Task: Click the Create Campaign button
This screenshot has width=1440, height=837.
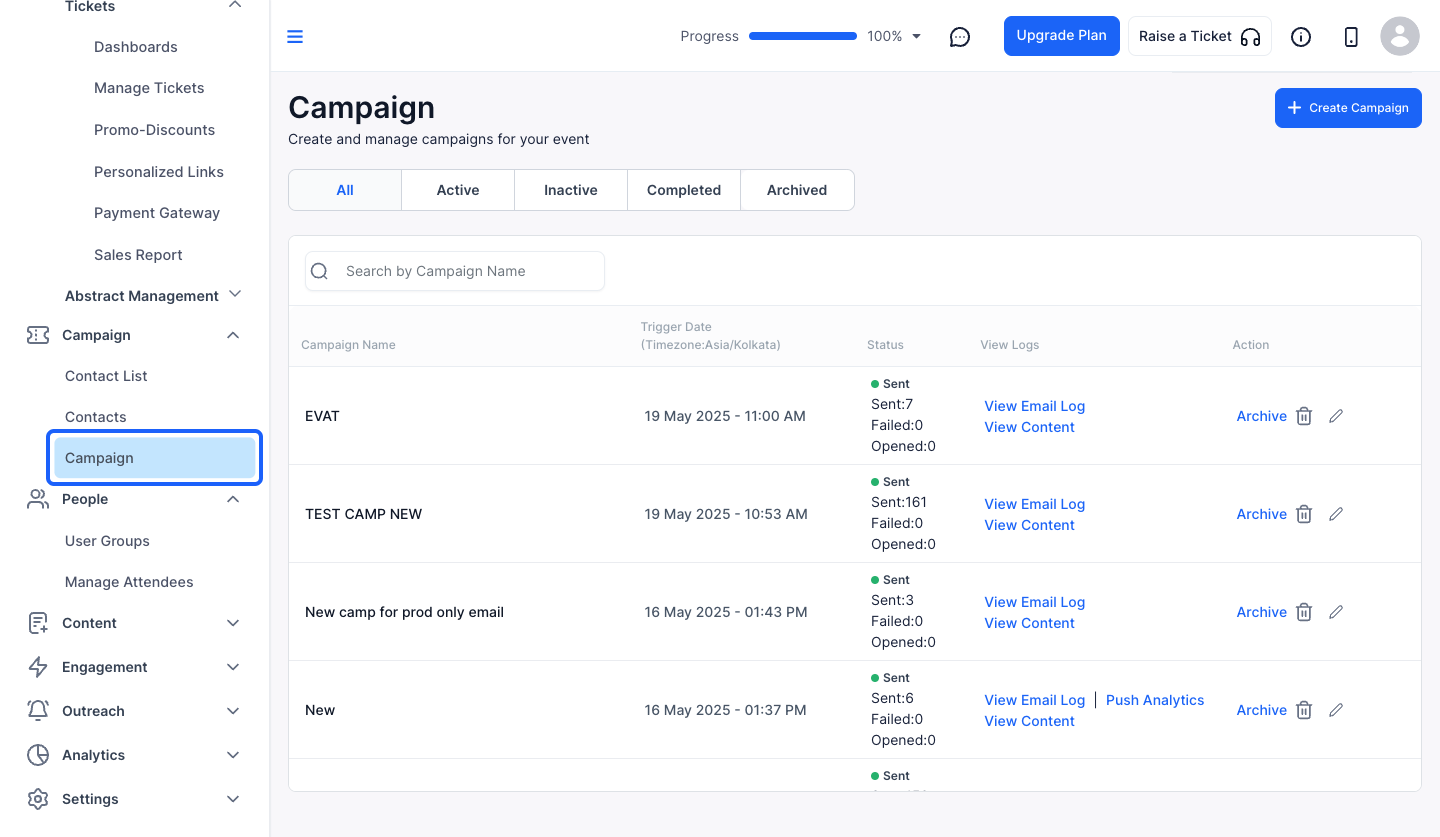Action: (x=1348, y=108)
